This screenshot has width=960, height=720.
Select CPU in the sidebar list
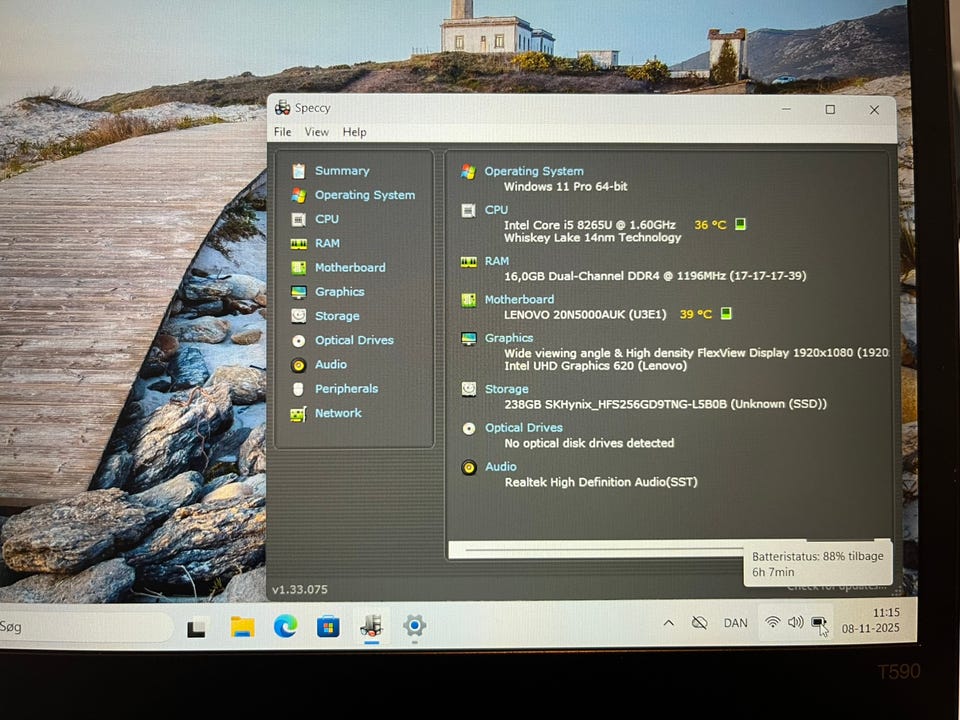tap(327, 219)
